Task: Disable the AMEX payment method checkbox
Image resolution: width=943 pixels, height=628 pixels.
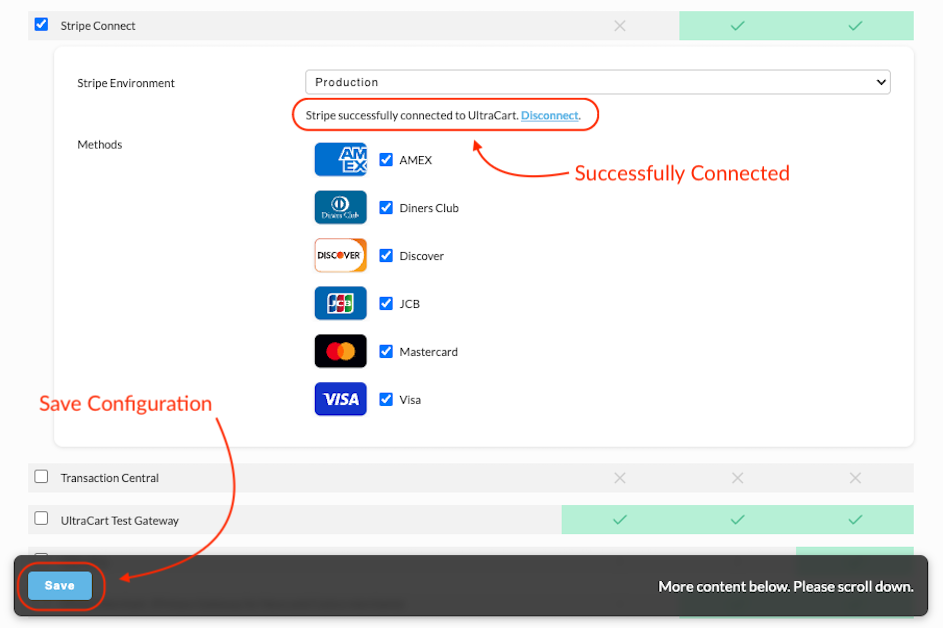Action: click(x=386, y=159)
